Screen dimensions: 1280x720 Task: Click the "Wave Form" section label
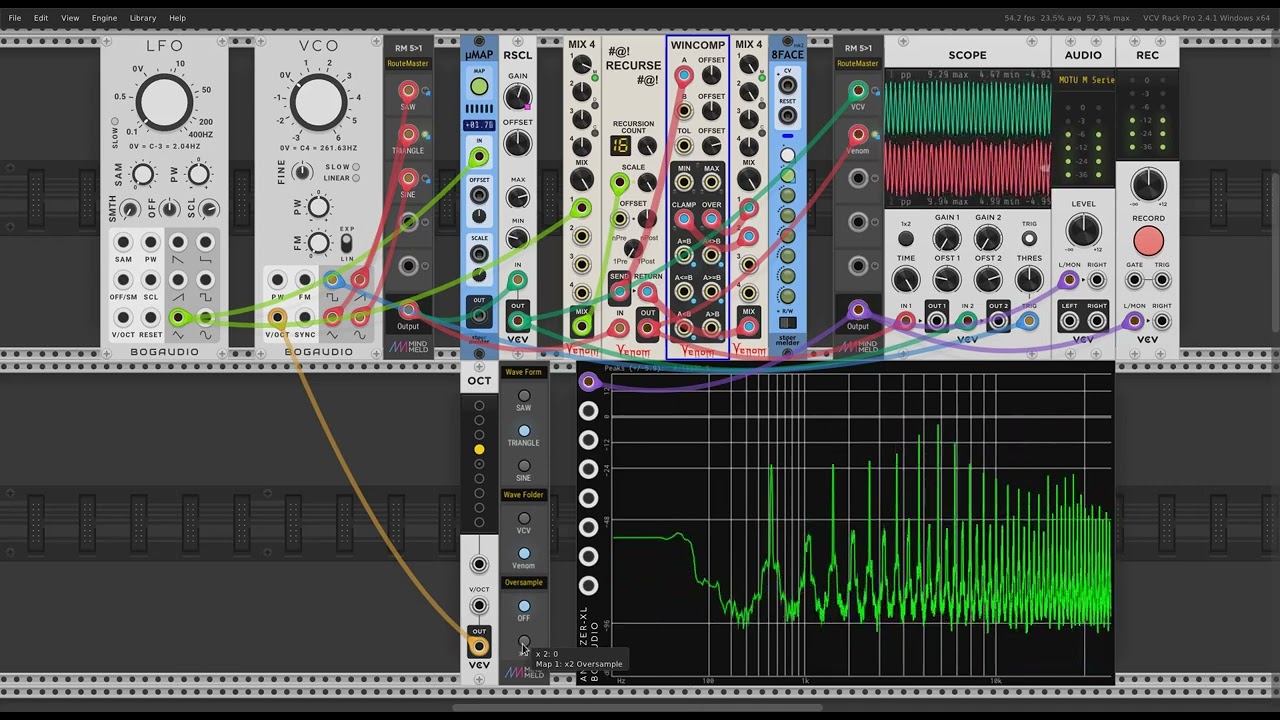[x=523, y=372]
